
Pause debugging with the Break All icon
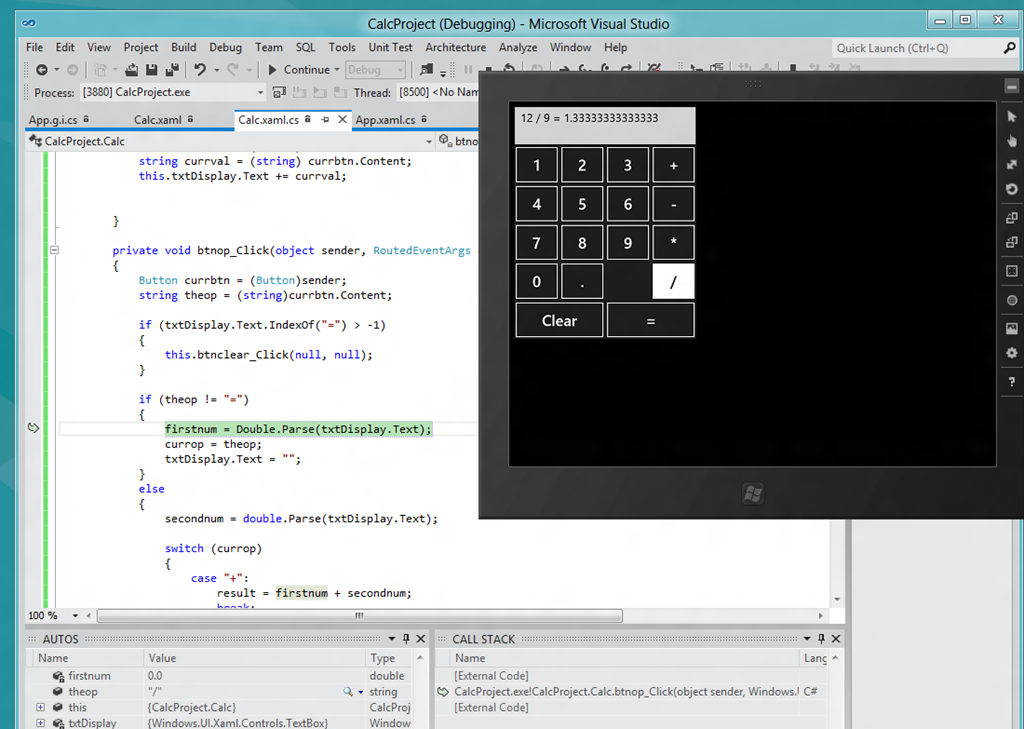tap(468, 69)
